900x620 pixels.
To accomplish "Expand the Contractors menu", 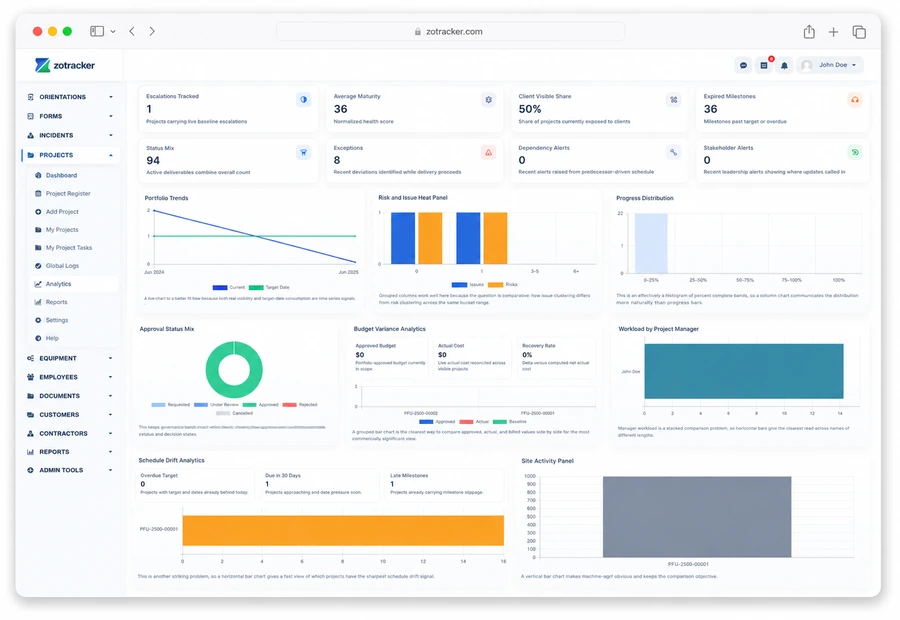I will tap(71, 433).
